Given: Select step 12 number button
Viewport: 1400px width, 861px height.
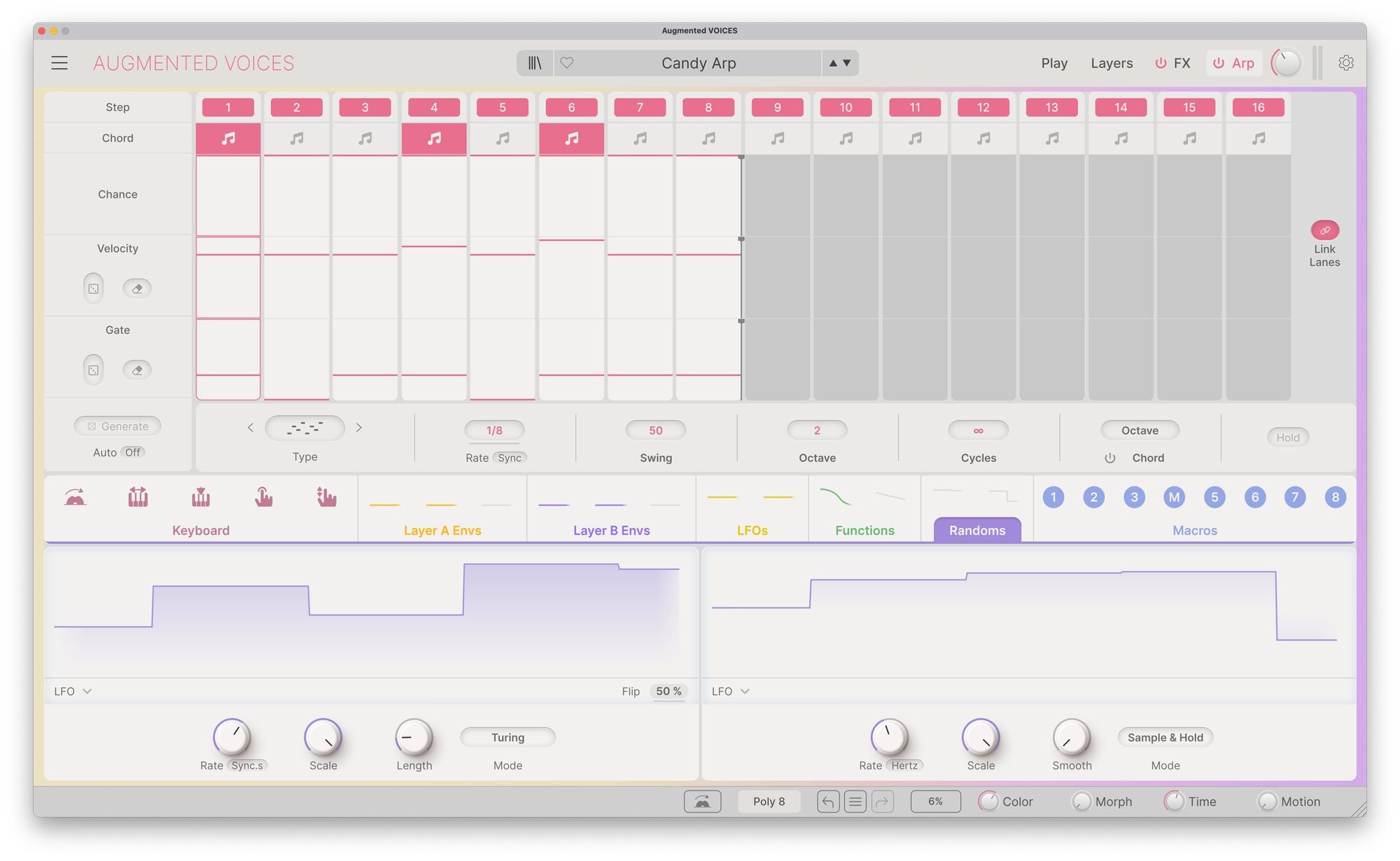Looking at the screenshot, I should coord(983,107).
